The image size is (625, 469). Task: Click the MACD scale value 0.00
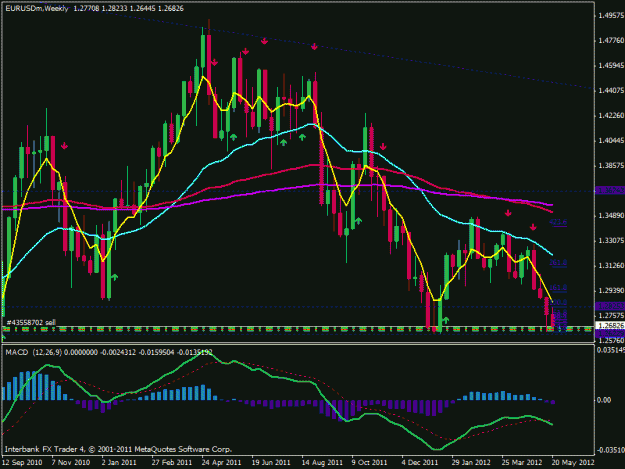604,400
